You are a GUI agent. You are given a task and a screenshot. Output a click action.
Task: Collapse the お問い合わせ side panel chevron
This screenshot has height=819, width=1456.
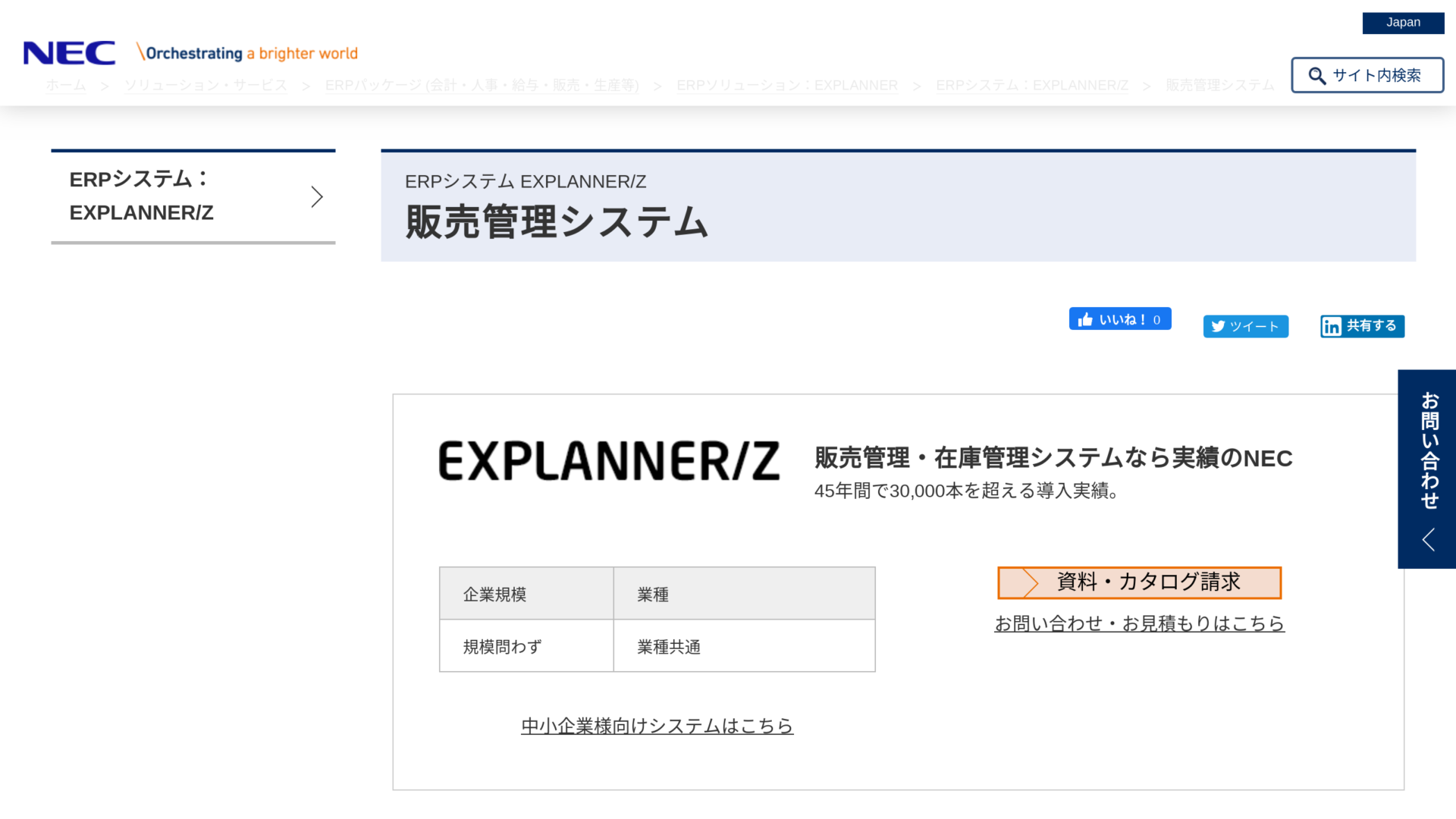tap(1429, 539)
